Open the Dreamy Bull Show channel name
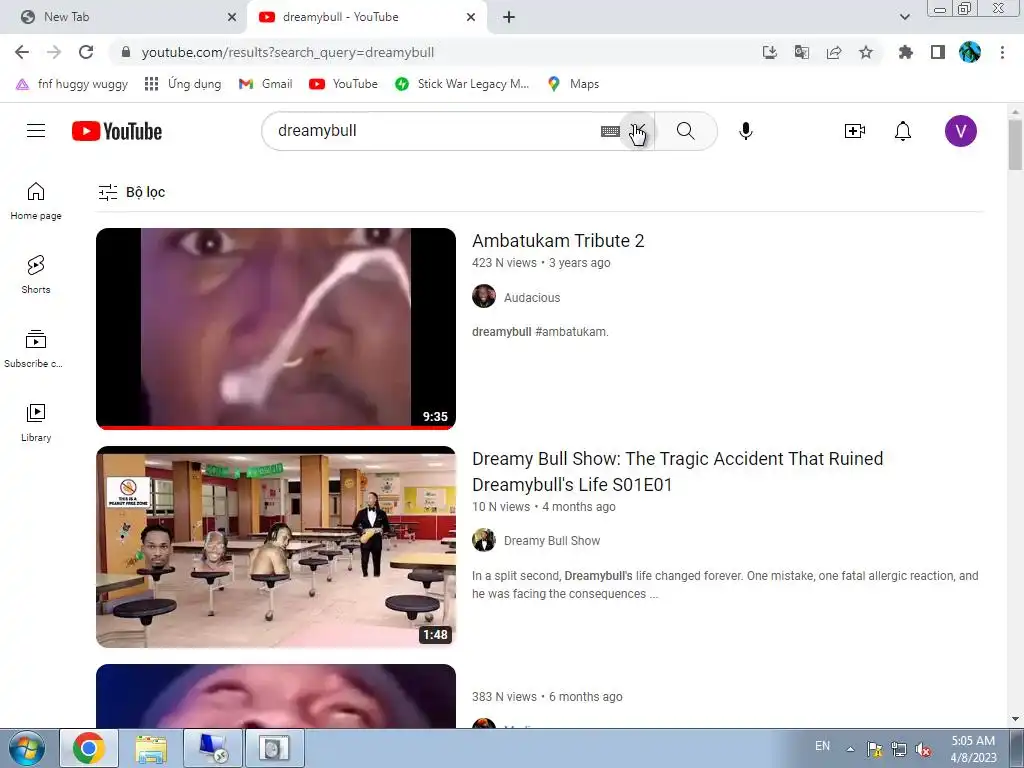The width and height of the screenshot is (1024, 768). pyautogui.click(x=552, y=541)
